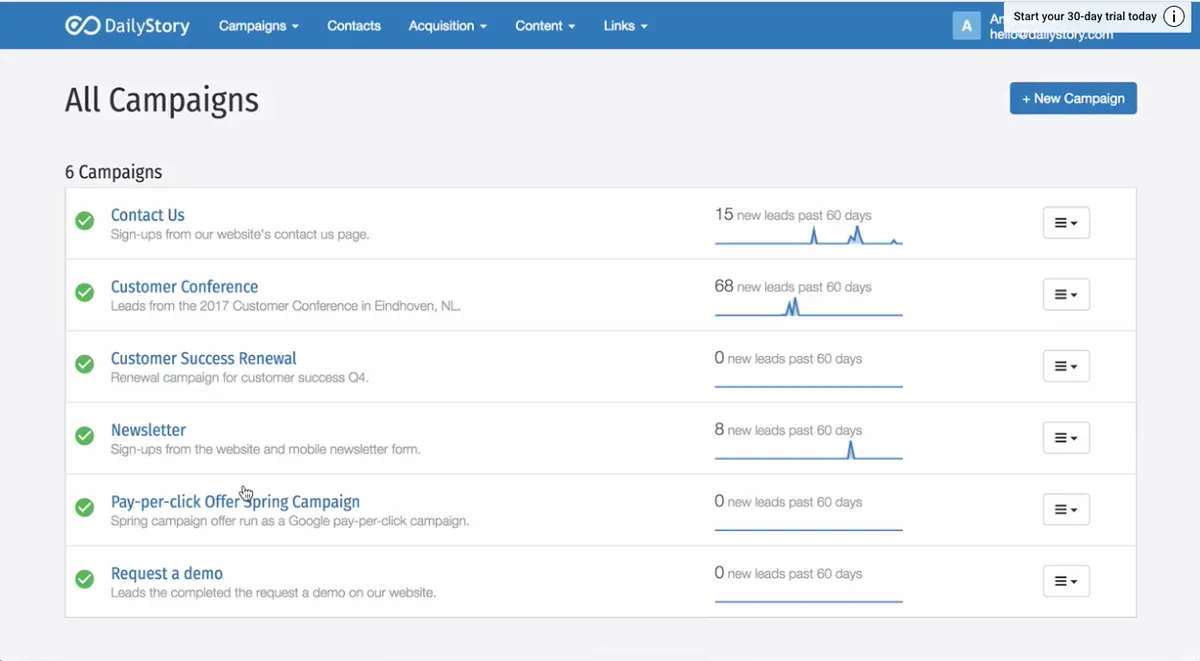The height and width of the screenshot is (661, 1200).
Task: Click the green check icon beside Customer Conference
Action: [x=85, y=292]
